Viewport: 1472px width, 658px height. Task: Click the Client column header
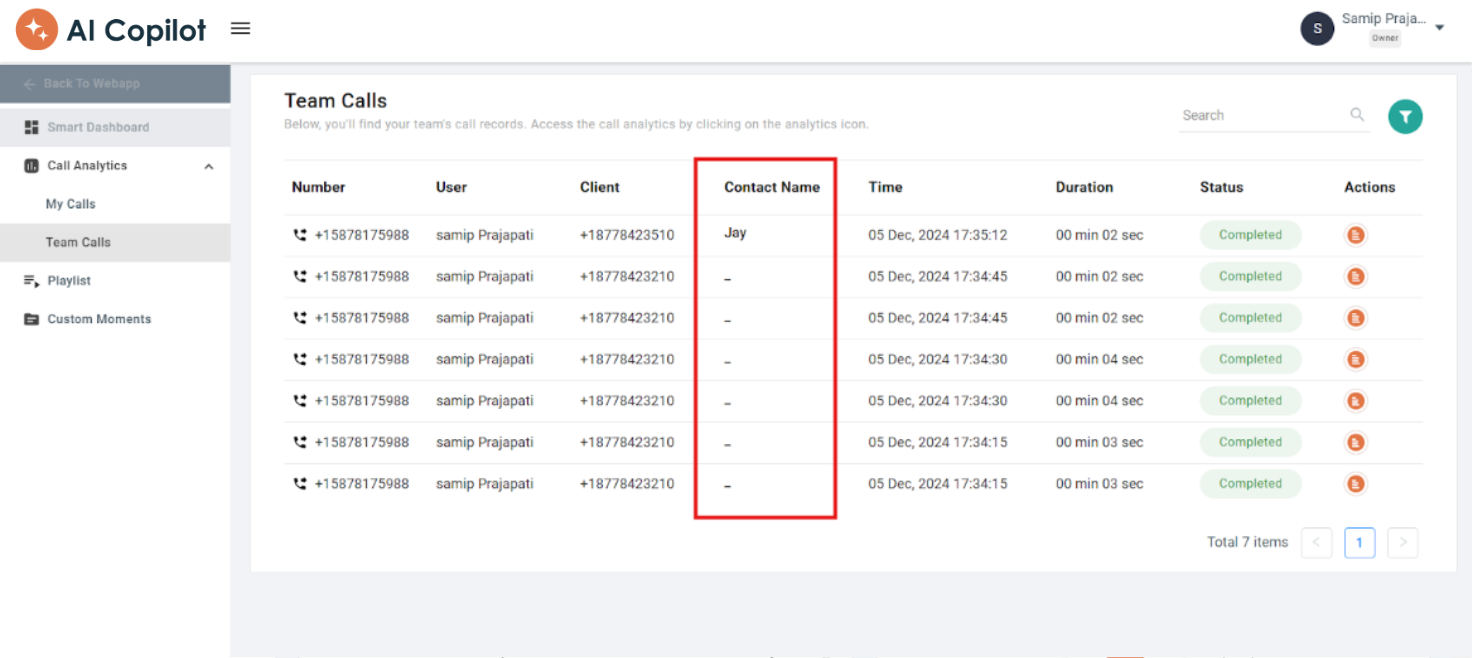(x=600, y=187)
